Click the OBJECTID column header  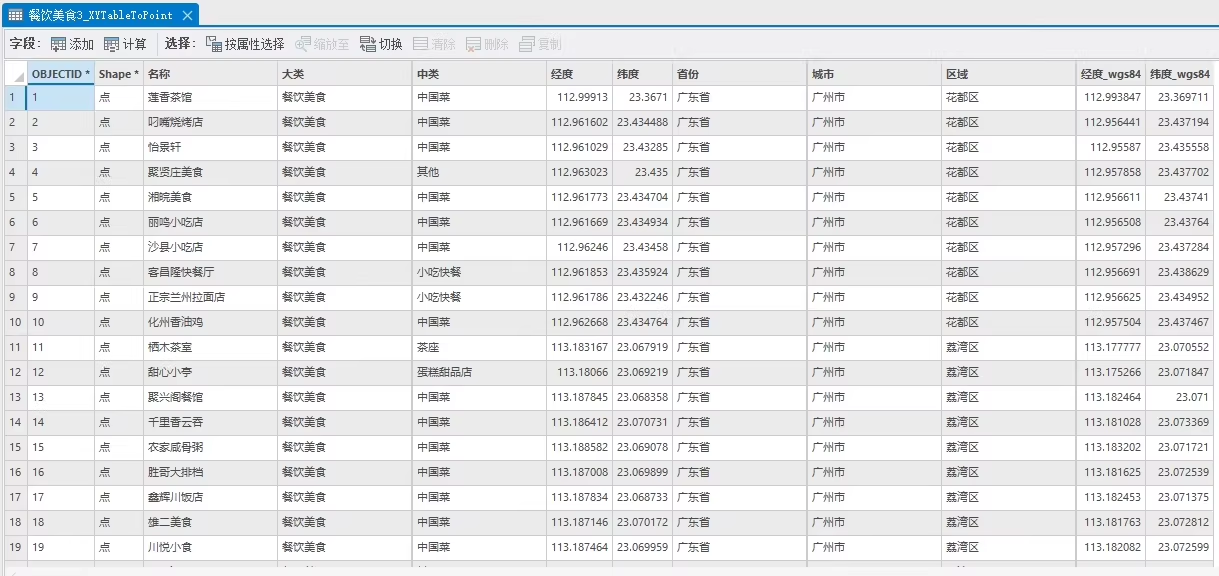pyautogui.click(x=60, y=74)
